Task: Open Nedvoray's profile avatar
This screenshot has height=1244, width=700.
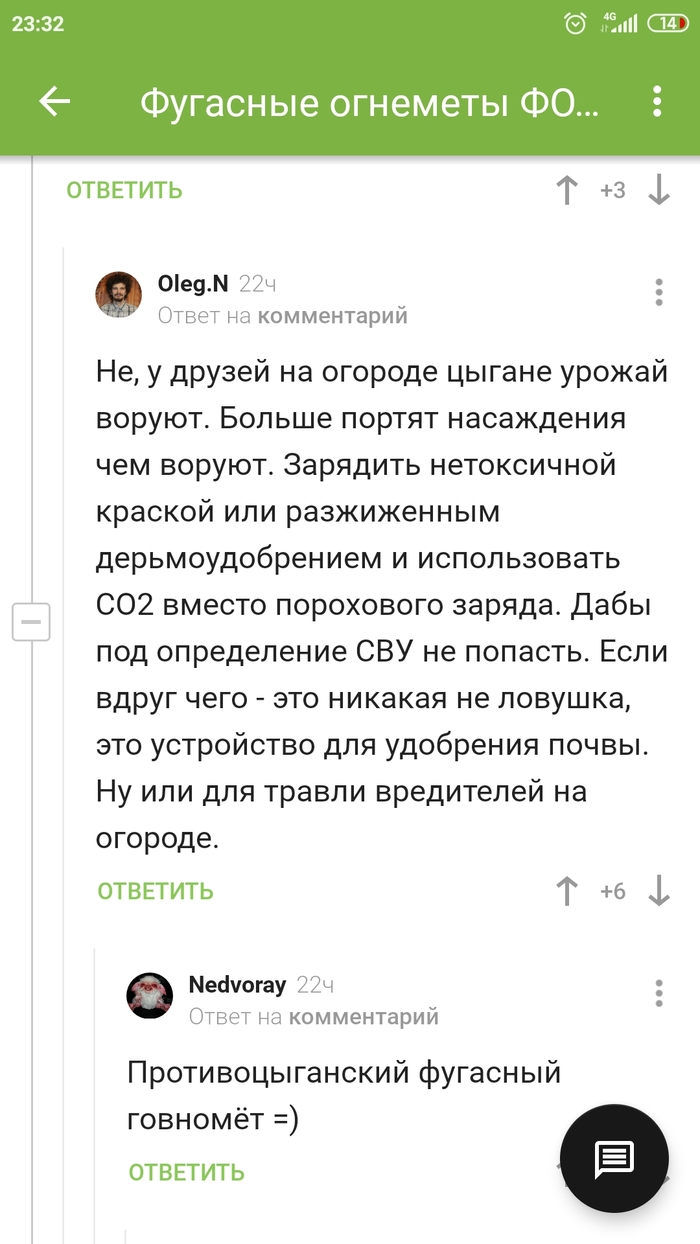Action: [150, 996]
